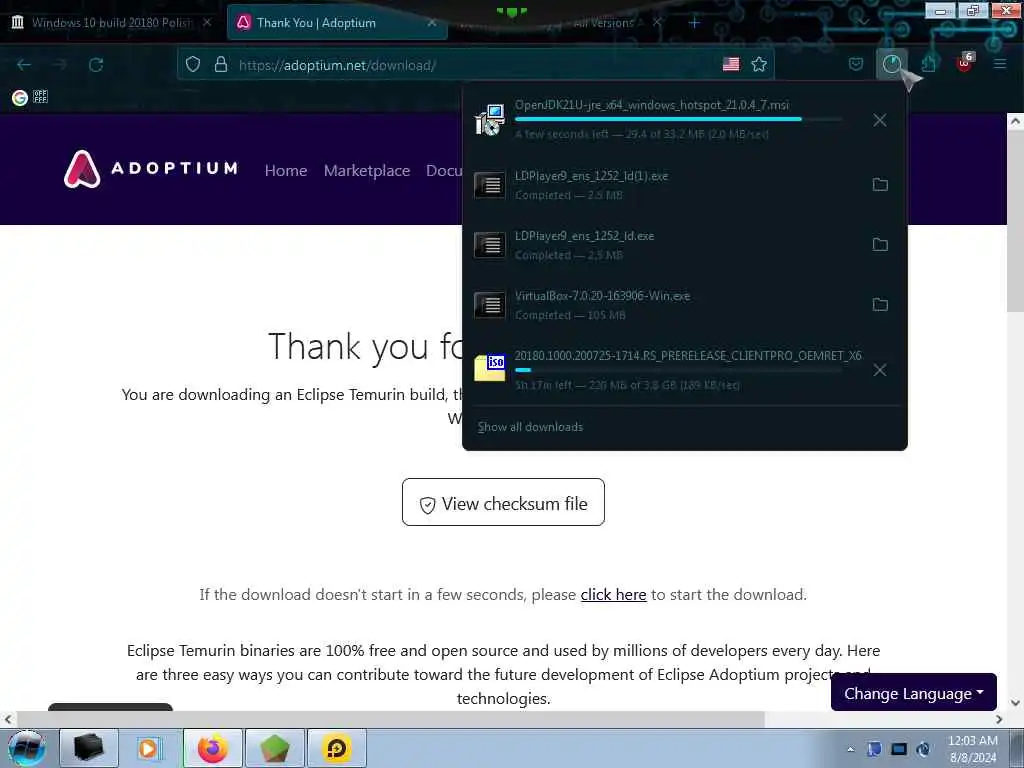Open the uBlock Origin extension icon
Image resolution: width=1024 pixels, height=768 pixels.
965,63
